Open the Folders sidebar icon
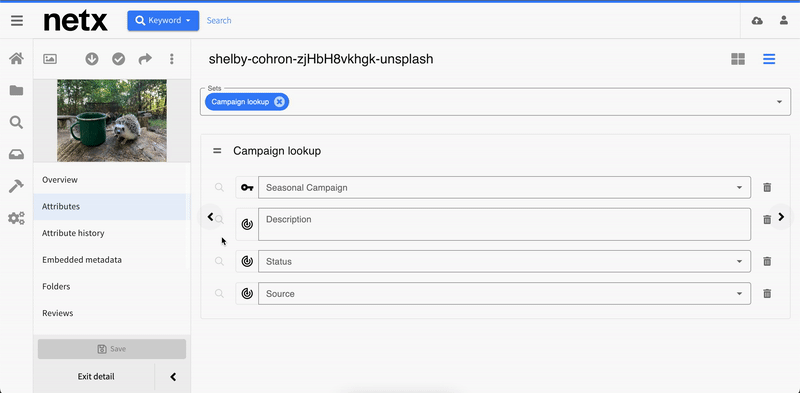This screenshot has height=393, width=800. click(x=16, y=90)
